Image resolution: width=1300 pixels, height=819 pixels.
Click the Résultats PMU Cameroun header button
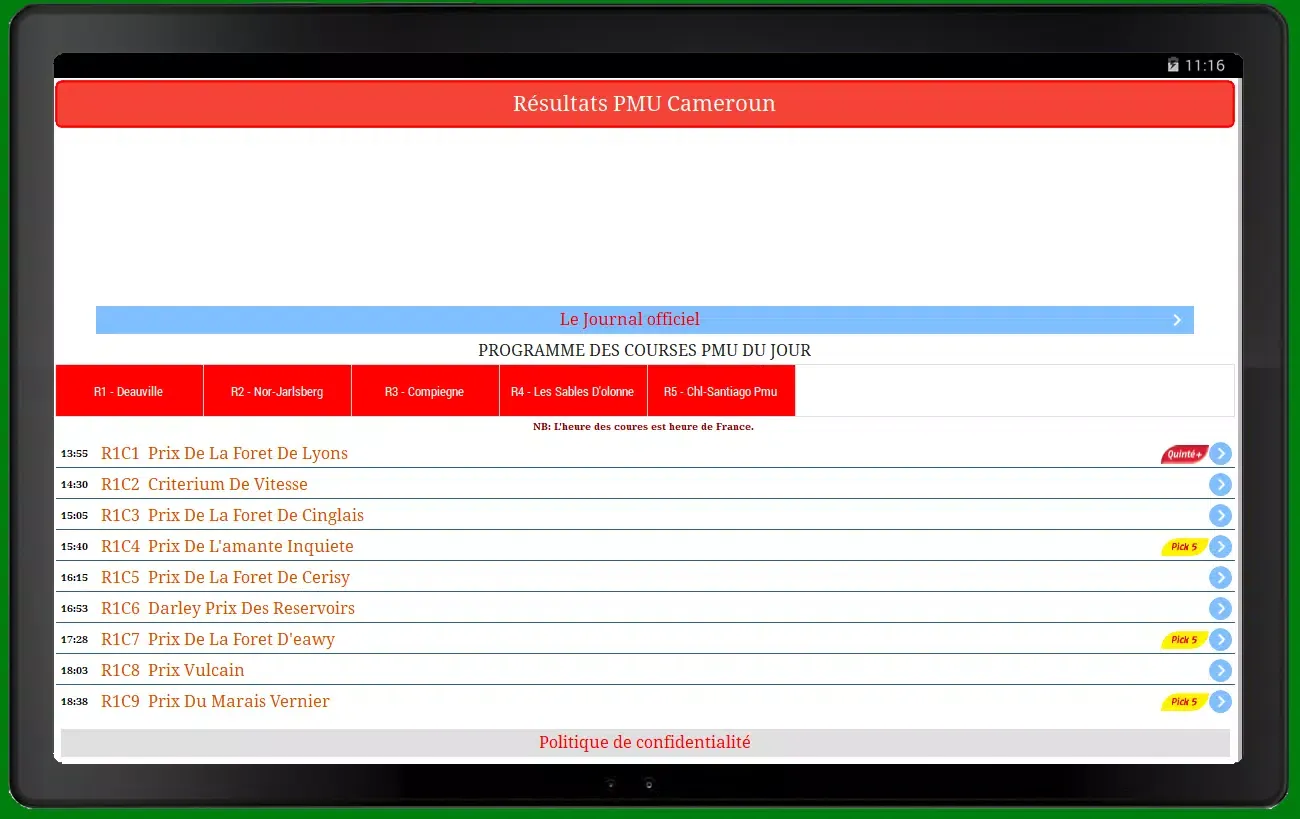click(x=645, y=104)
